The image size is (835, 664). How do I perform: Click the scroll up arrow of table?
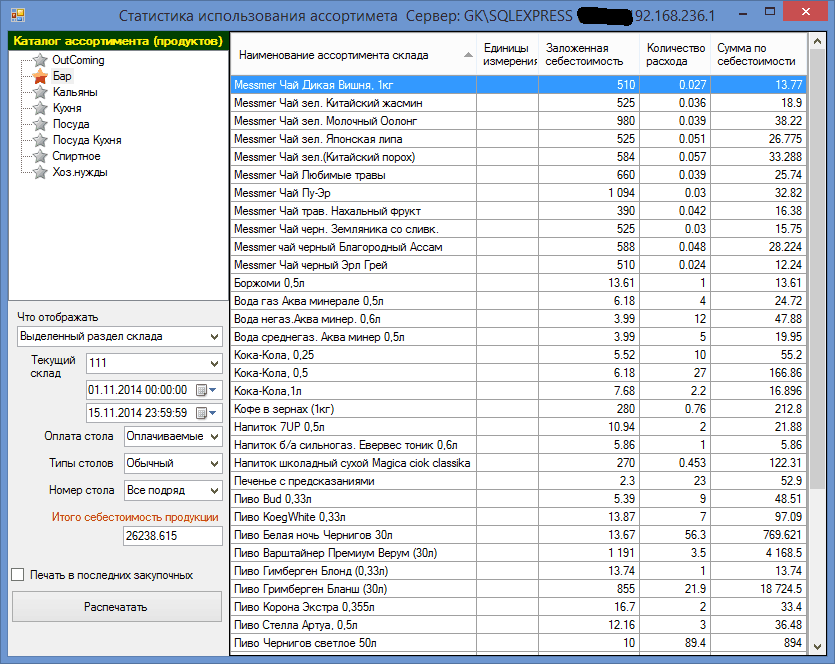click(x=817, y=41)
